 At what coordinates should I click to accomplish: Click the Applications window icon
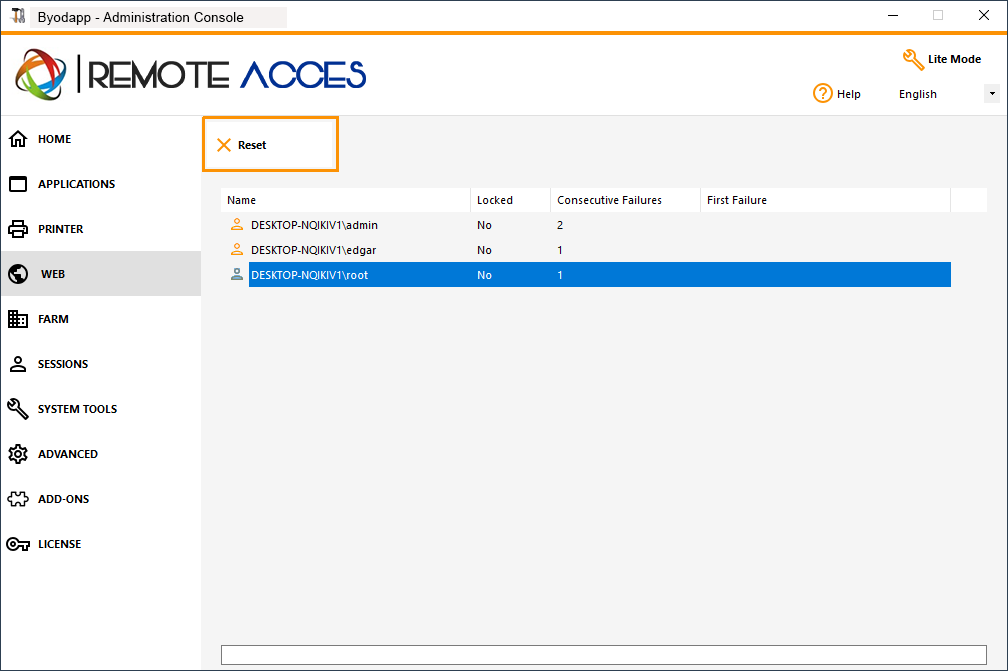18,184
